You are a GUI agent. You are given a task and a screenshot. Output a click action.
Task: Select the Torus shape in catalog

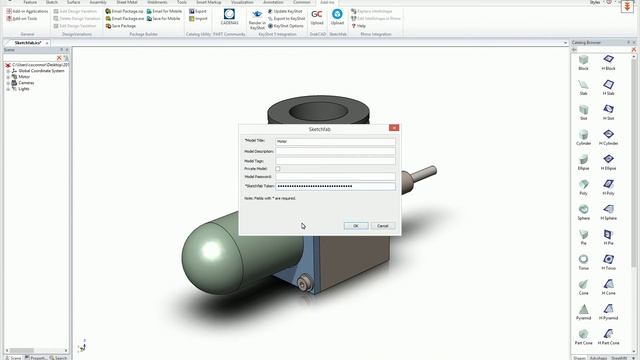[x=584, y=262]
